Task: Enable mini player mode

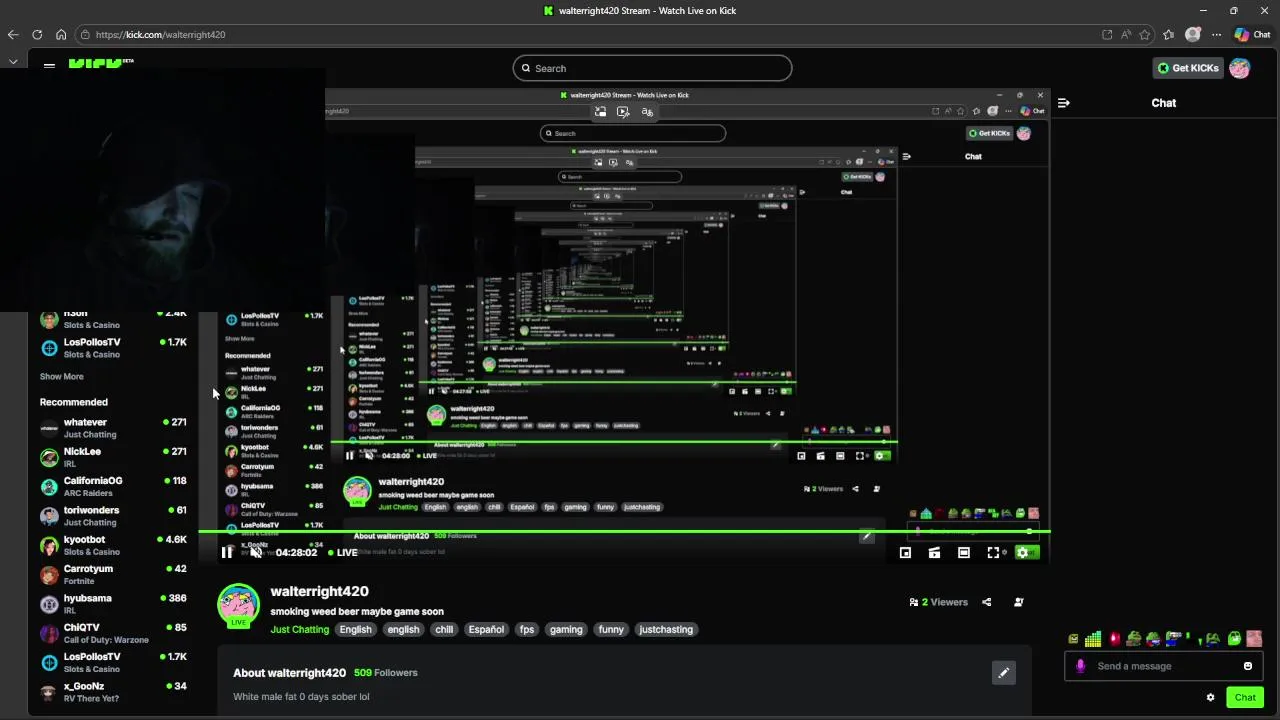Action: click(905, 552)
